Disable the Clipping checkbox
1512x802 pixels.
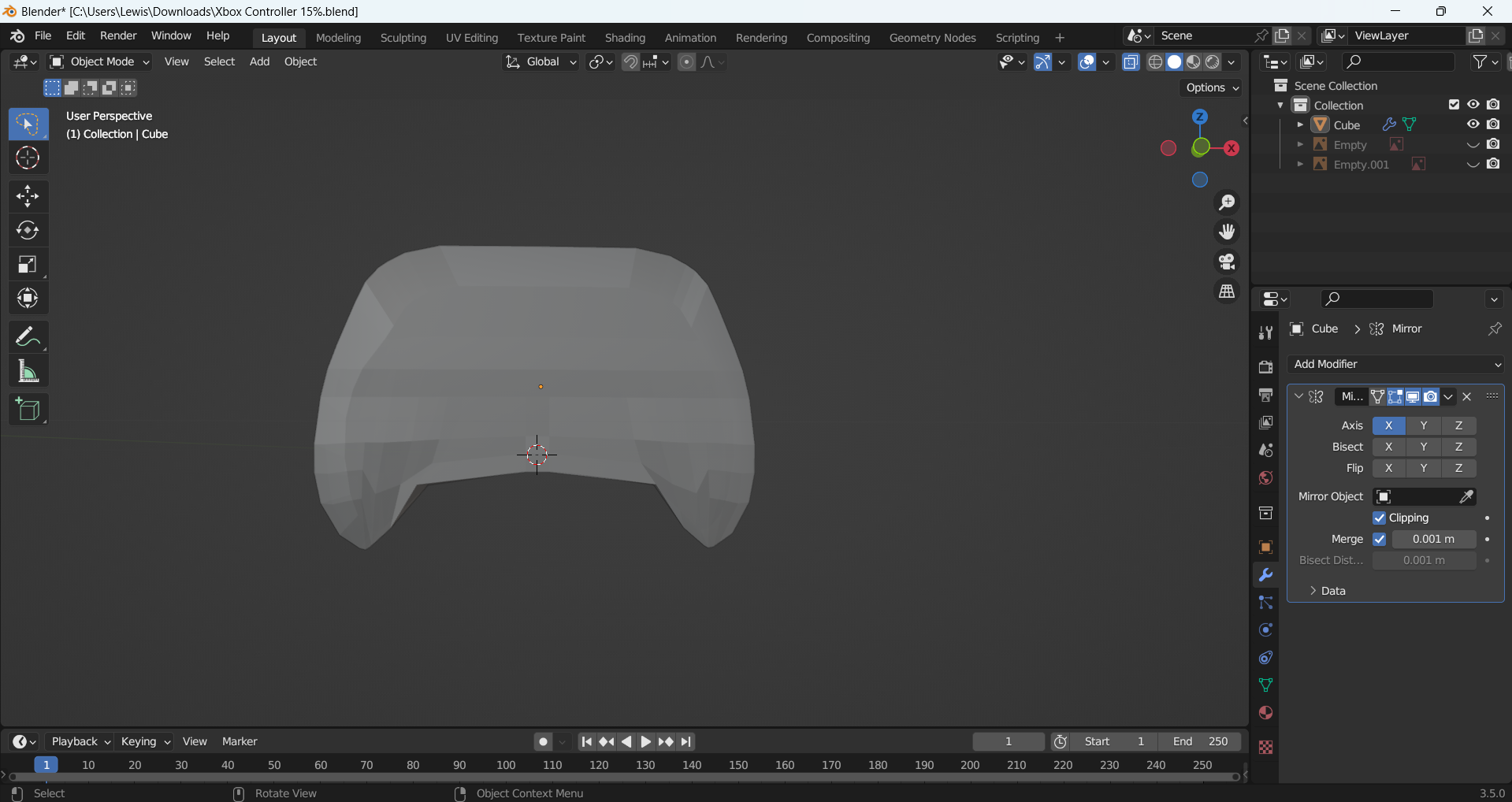tap(1379, 518)
